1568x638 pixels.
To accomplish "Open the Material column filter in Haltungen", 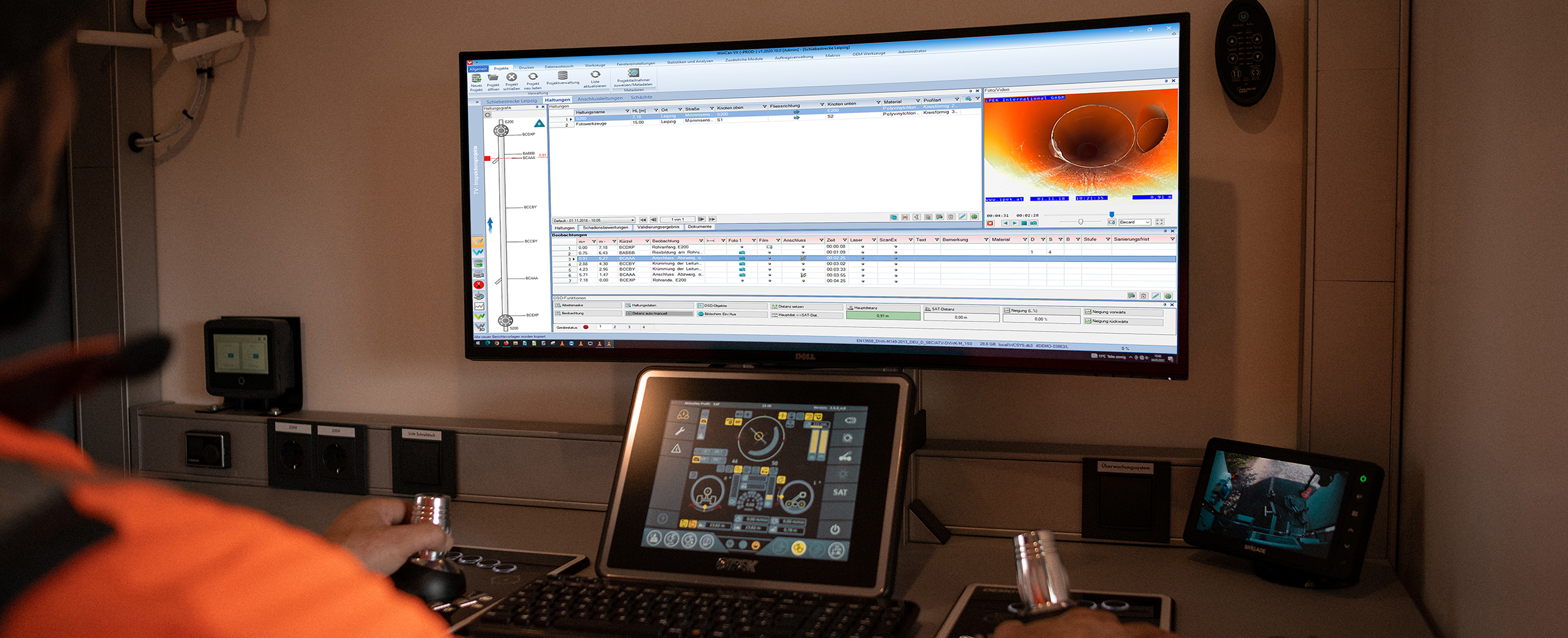I will pyautogui.click(x=918, y=101).
